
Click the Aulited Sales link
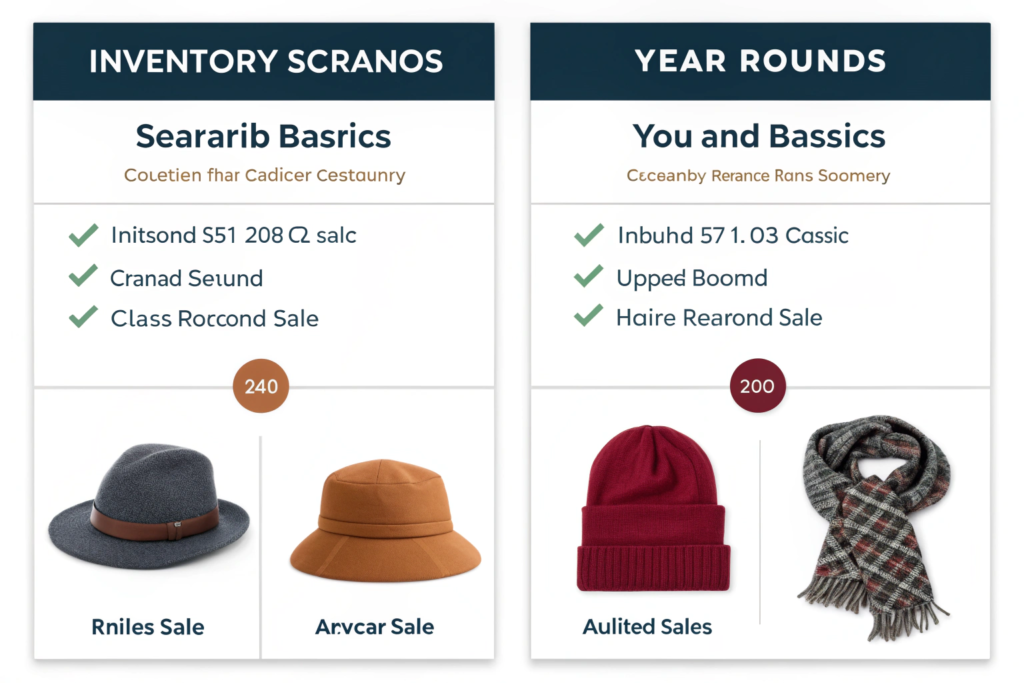648,628
